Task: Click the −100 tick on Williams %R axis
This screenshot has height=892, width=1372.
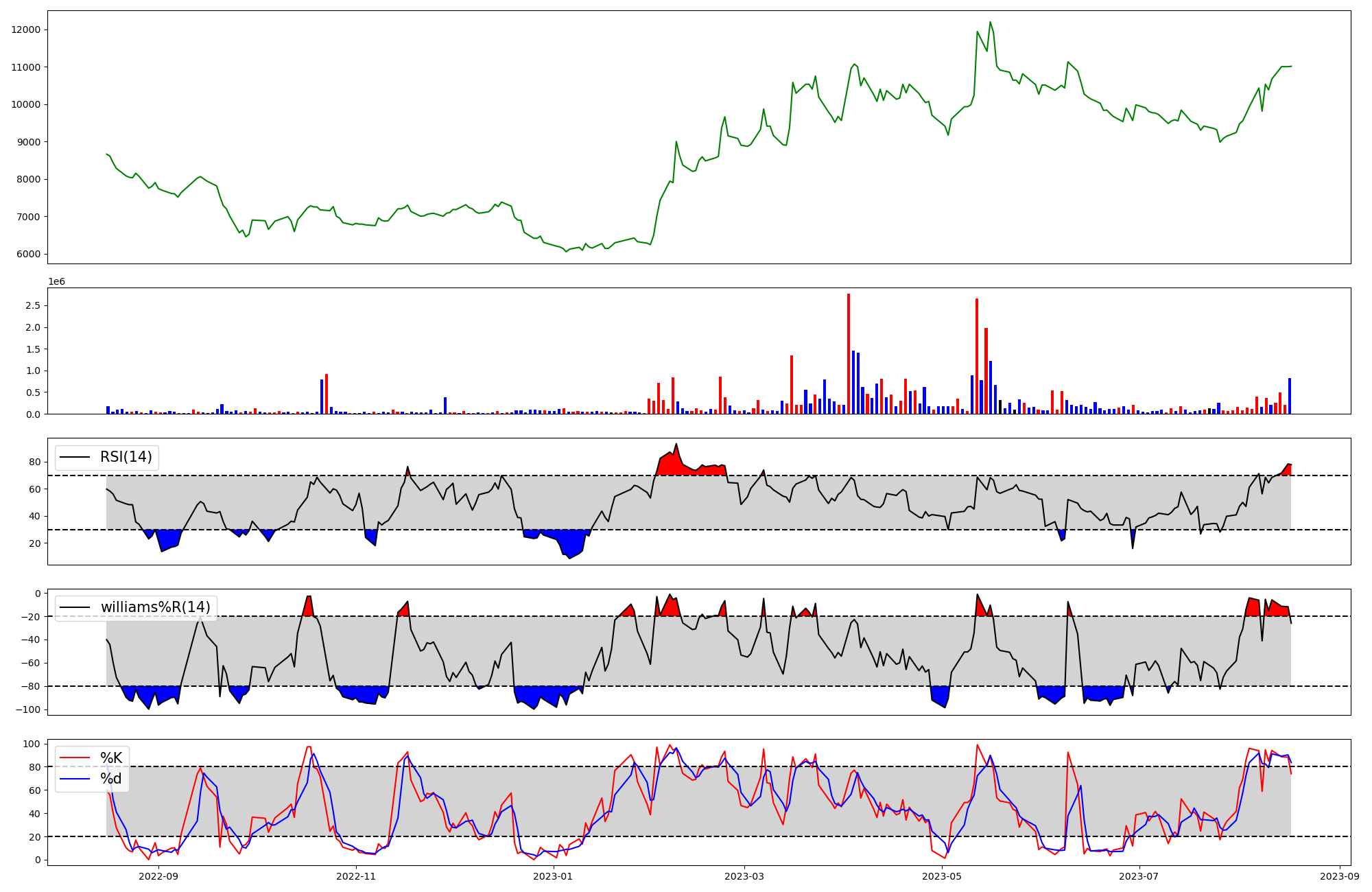Action: pyautogui.click(x=29, y=709)
